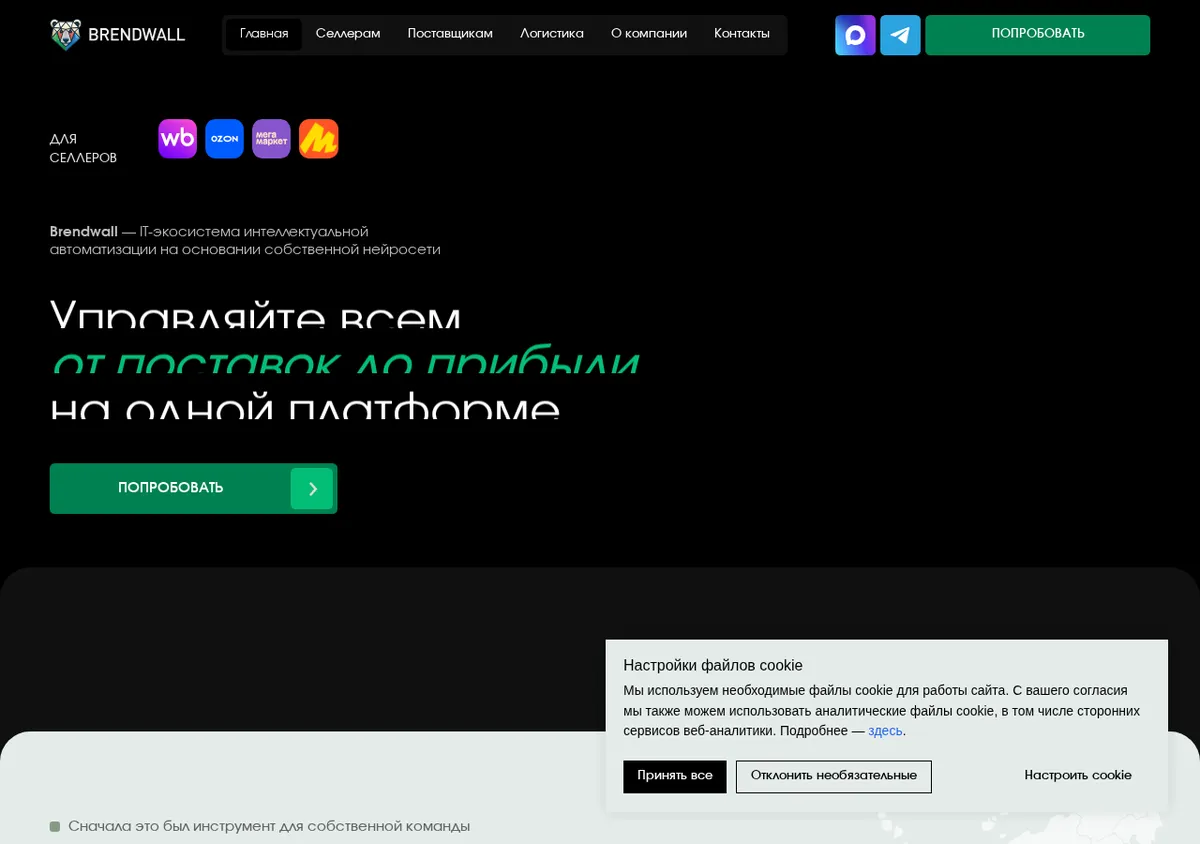Accept all cookies with Принять все
Image resolution: width=1200 pixels, height=844 pixels.
click(x=675, y=776)
